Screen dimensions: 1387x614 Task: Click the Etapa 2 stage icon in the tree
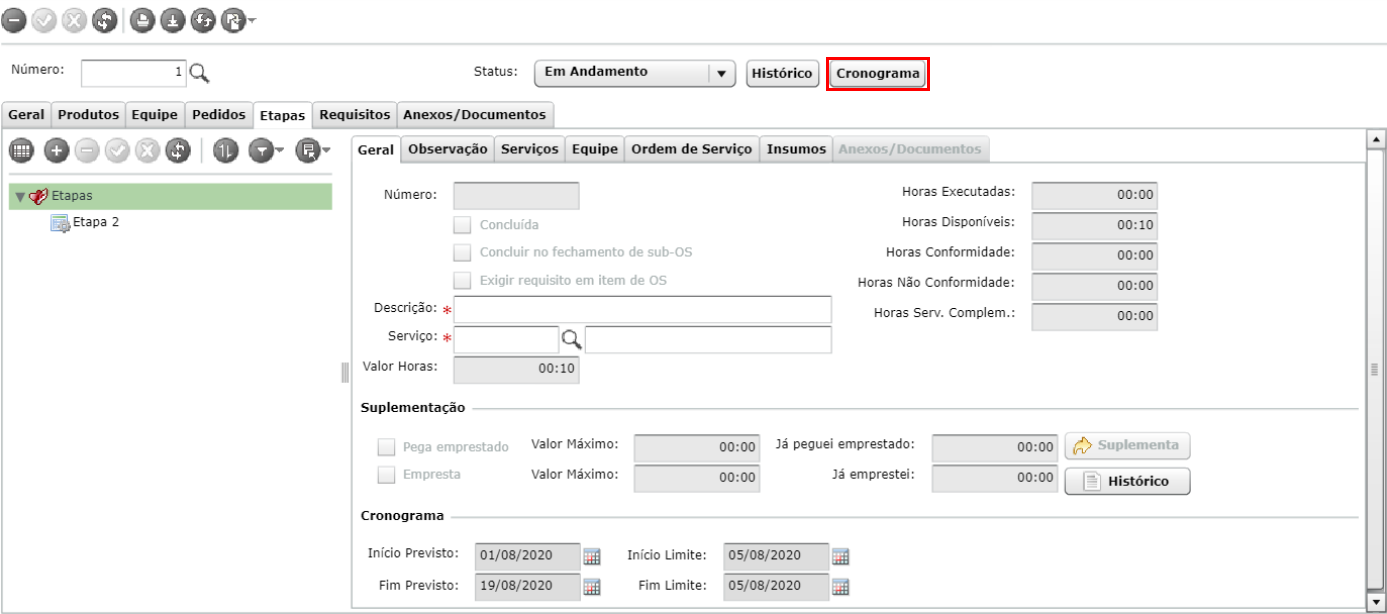(x=59, y=223)
